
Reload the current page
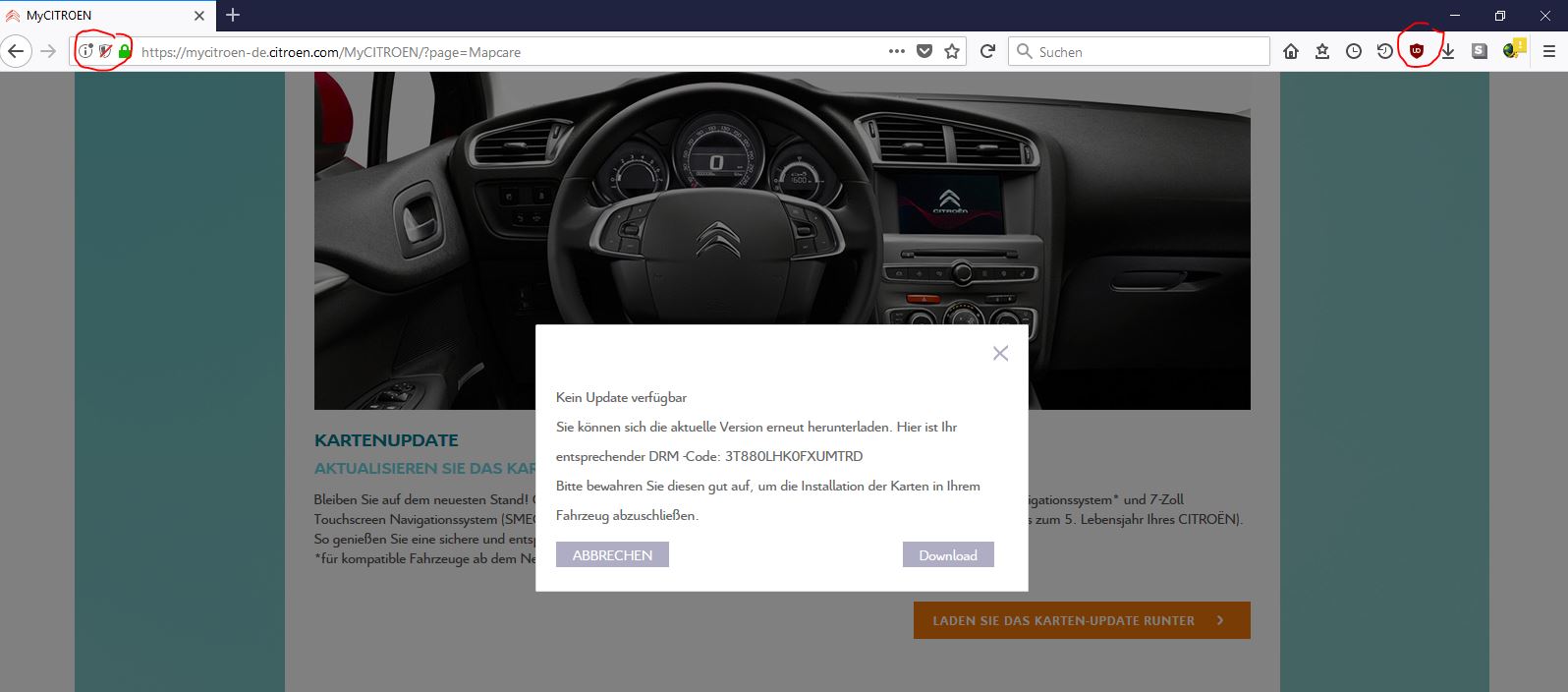tap(987, 51)
